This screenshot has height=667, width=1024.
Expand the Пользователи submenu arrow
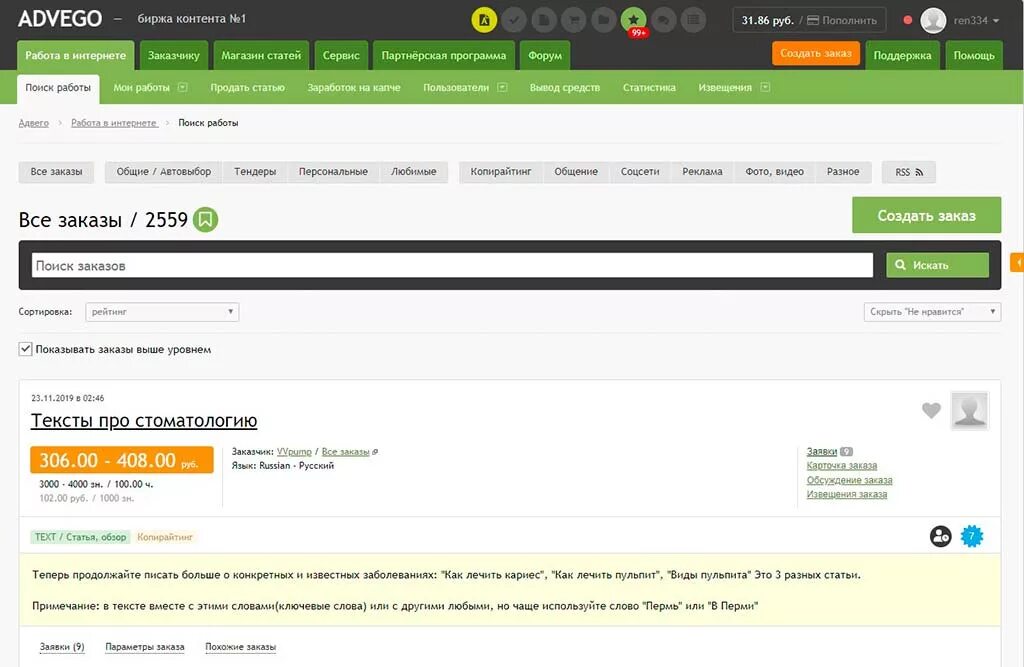click(x=502, y=87)
